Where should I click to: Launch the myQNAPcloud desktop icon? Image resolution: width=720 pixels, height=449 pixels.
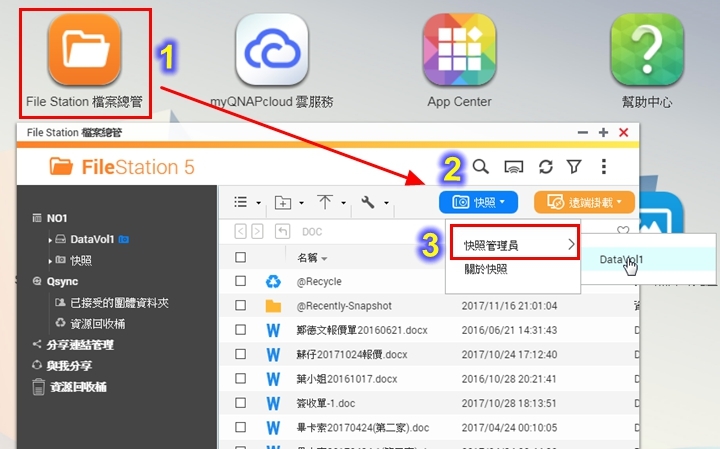[x=272, y=49]
